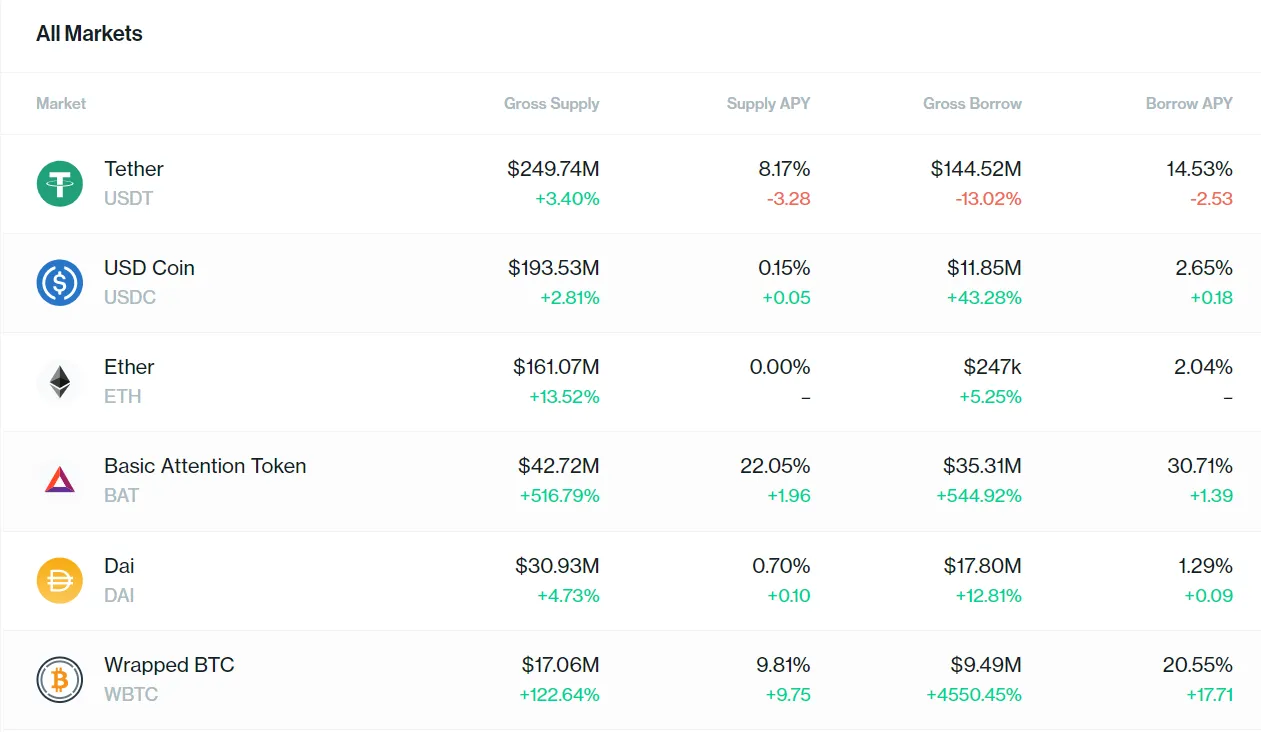Open the Tether market name

[x=134, y=169]
